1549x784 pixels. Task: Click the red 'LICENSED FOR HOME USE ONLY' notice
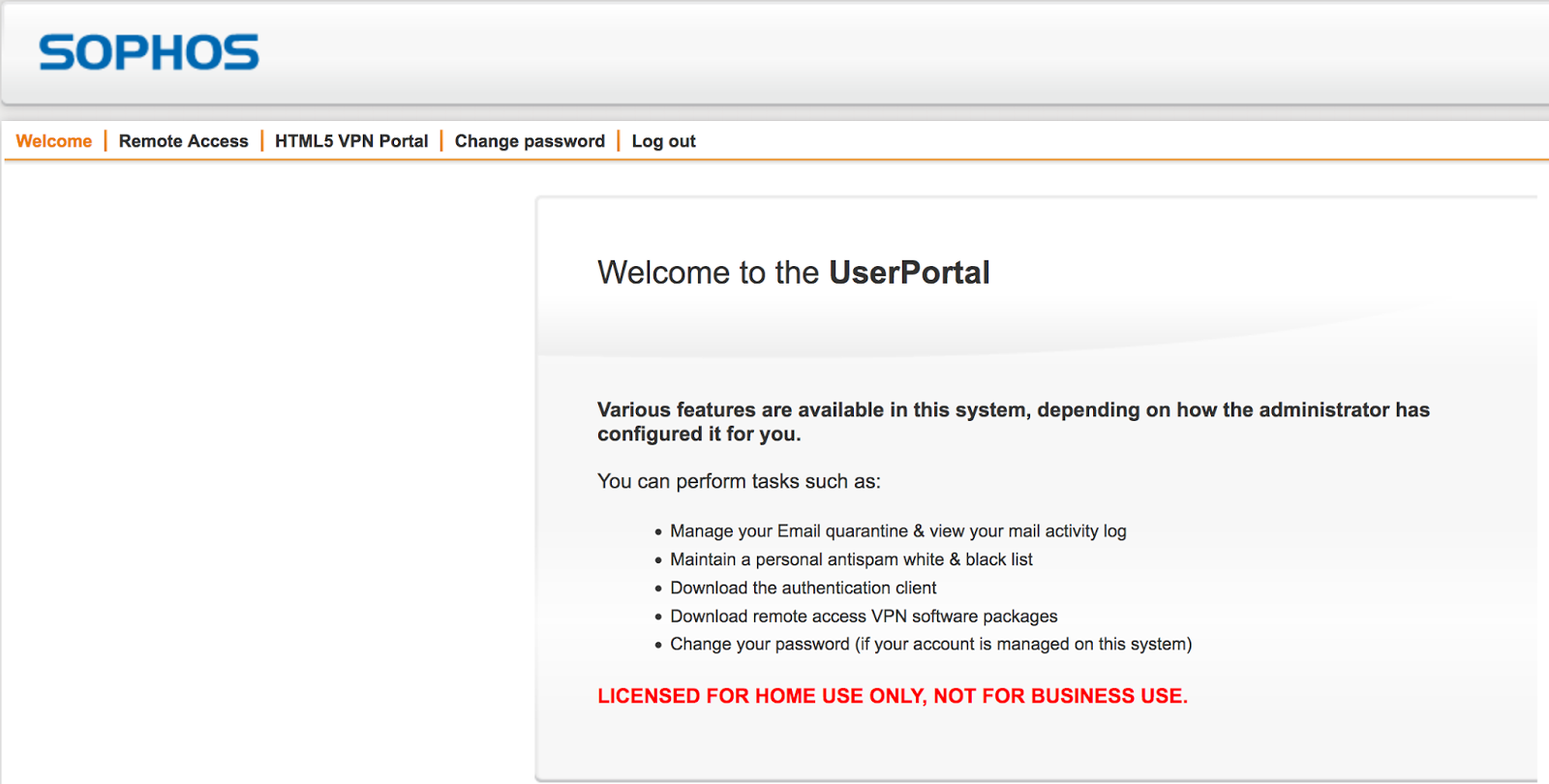(x=893, y=696)
